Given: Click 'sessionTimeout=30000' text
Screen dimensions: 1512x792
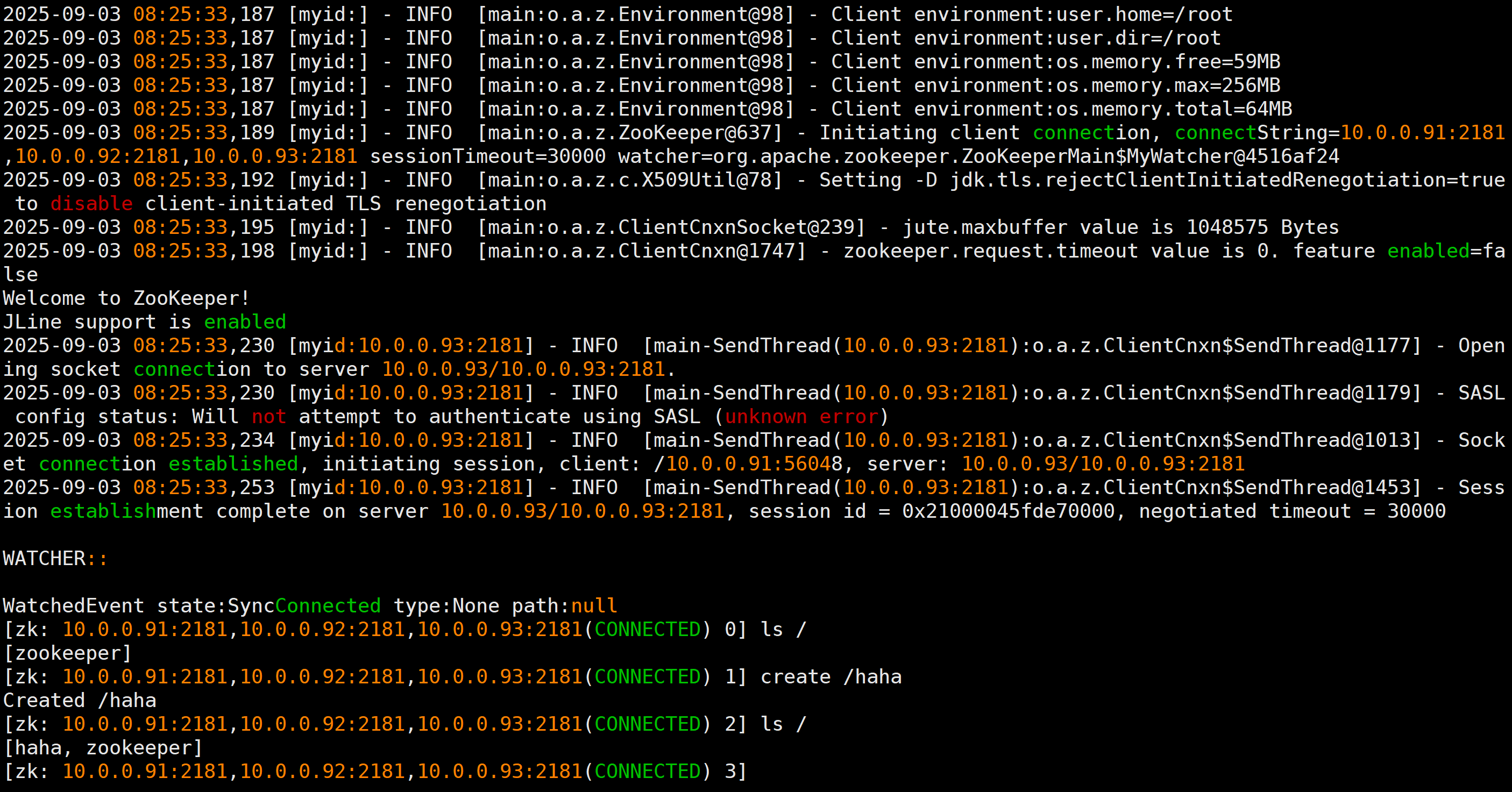Looking at the screenshot, I should point(487,156).
